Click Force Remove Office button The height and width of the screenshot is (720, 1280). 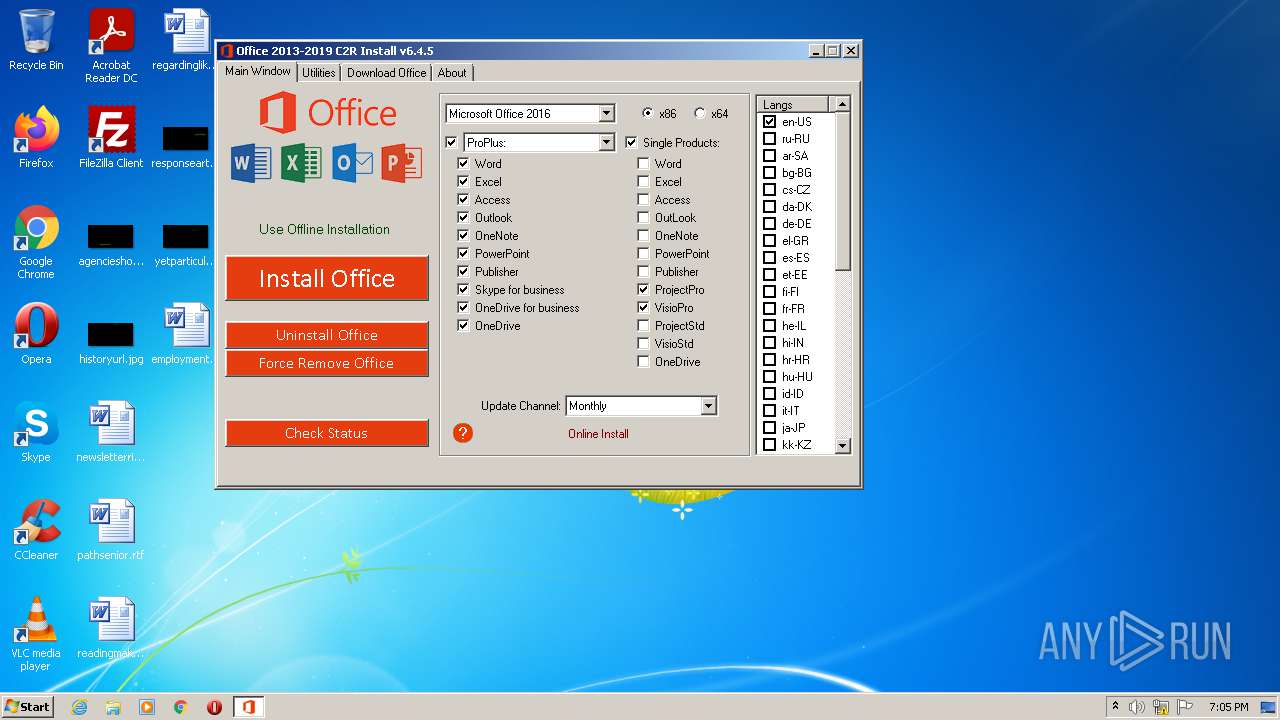[327, 363]
